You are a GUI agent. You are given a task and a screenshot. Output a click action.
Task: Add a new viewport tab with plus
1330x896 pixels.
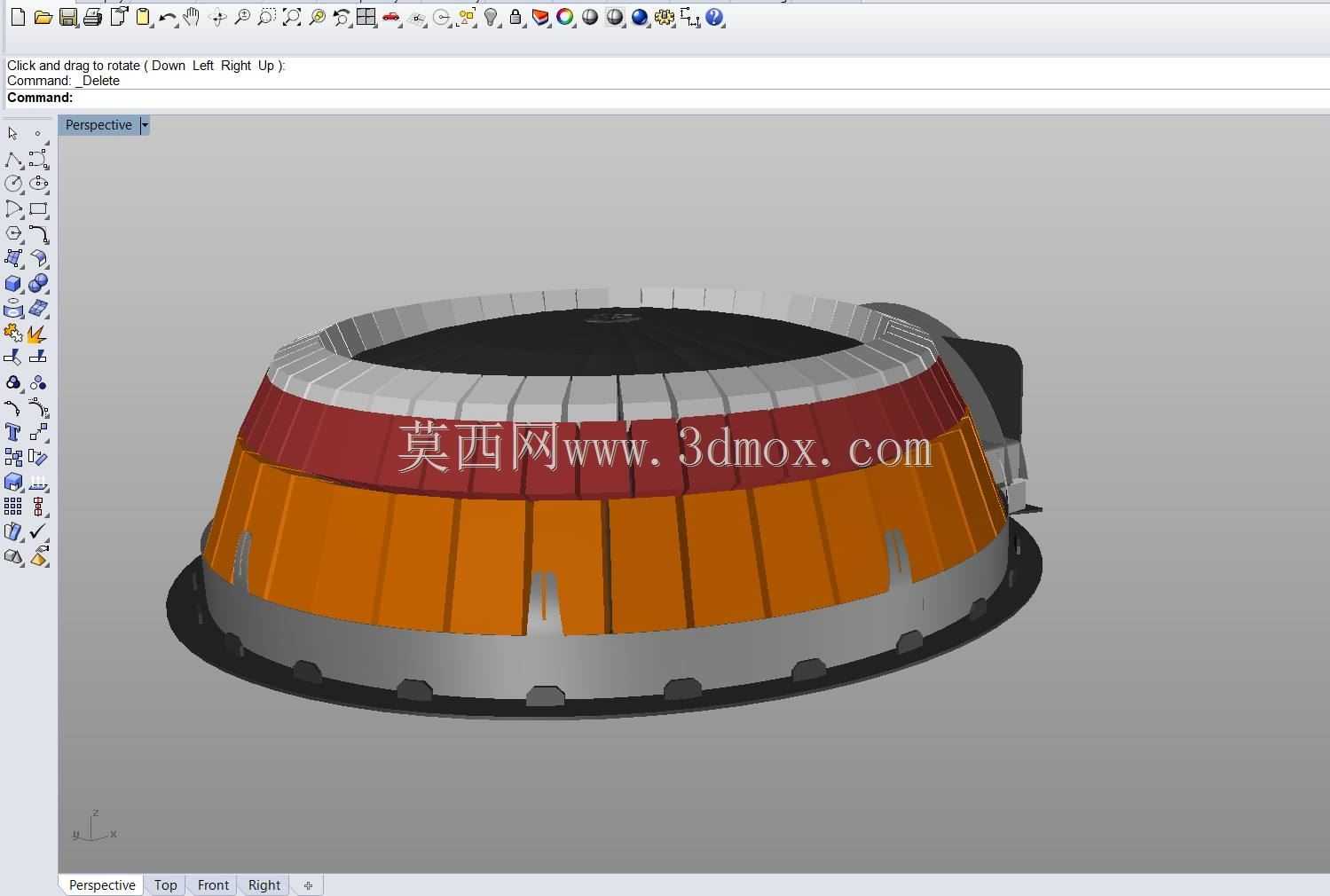click(308, 885)
